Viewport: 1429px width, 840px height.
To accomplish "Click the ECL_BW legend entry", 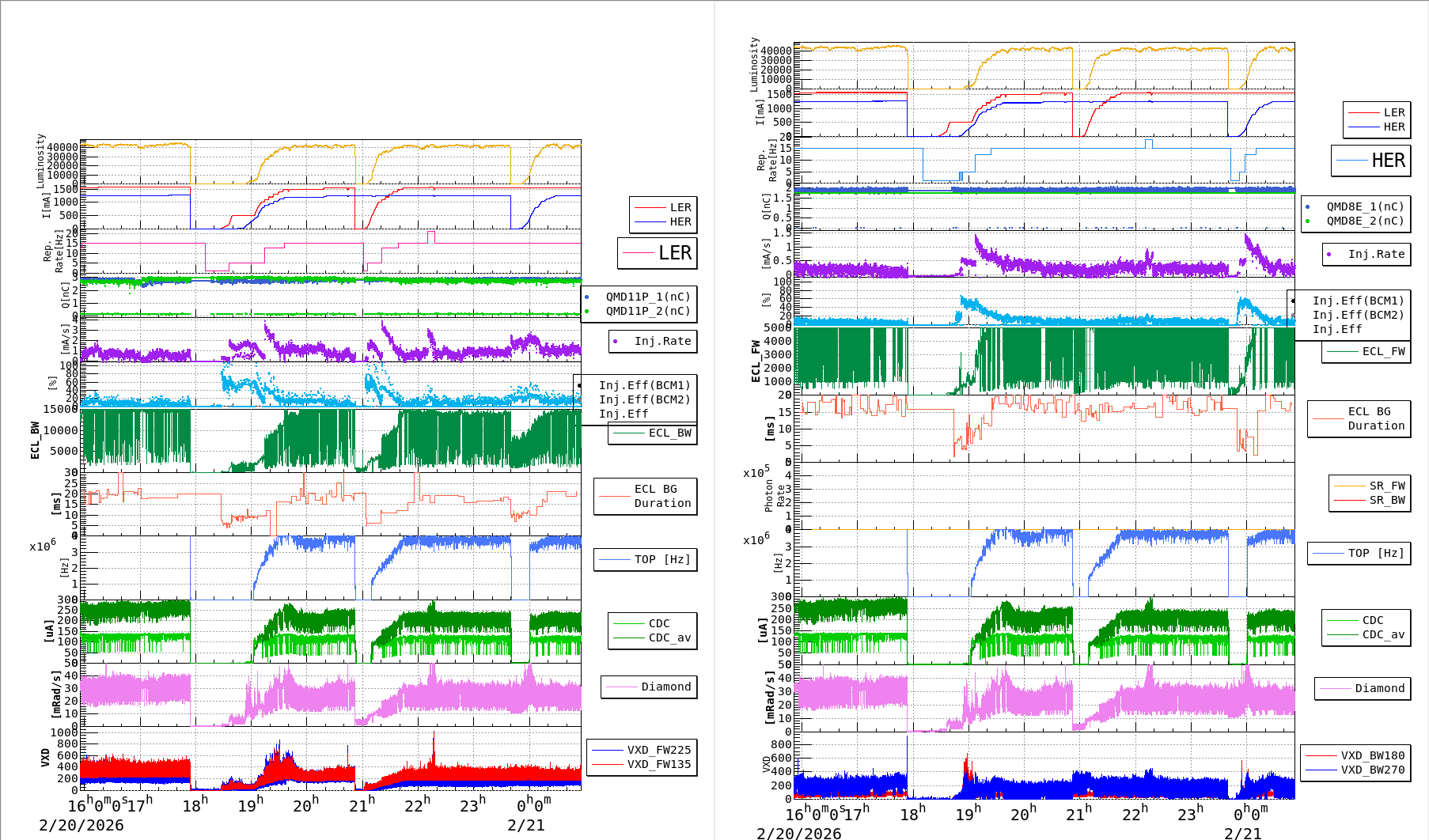I will point(669,433).
